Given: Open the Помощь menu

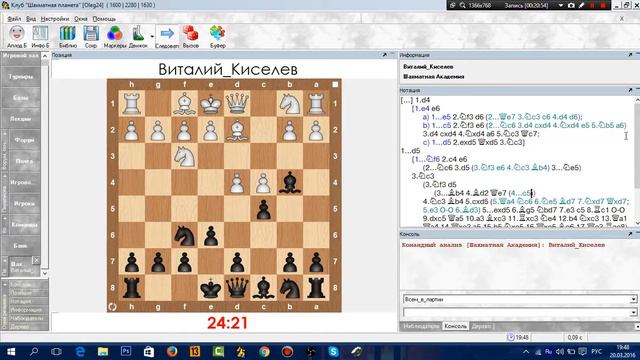Looking at the screenshot, I should click(104, 19).
